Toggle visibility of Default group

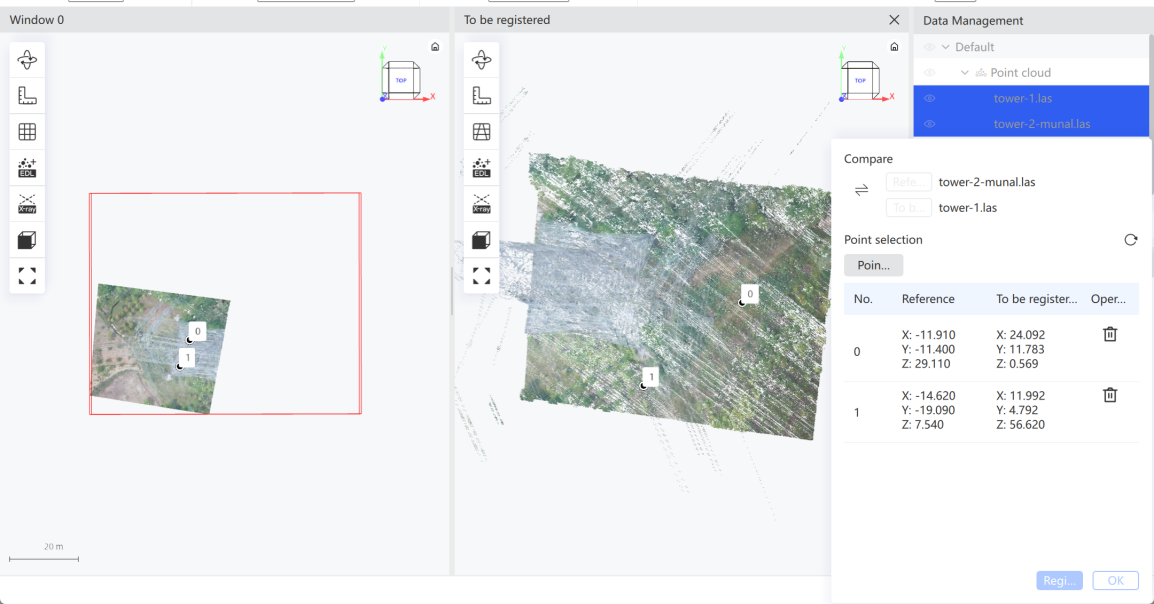[x=930, y=47]
